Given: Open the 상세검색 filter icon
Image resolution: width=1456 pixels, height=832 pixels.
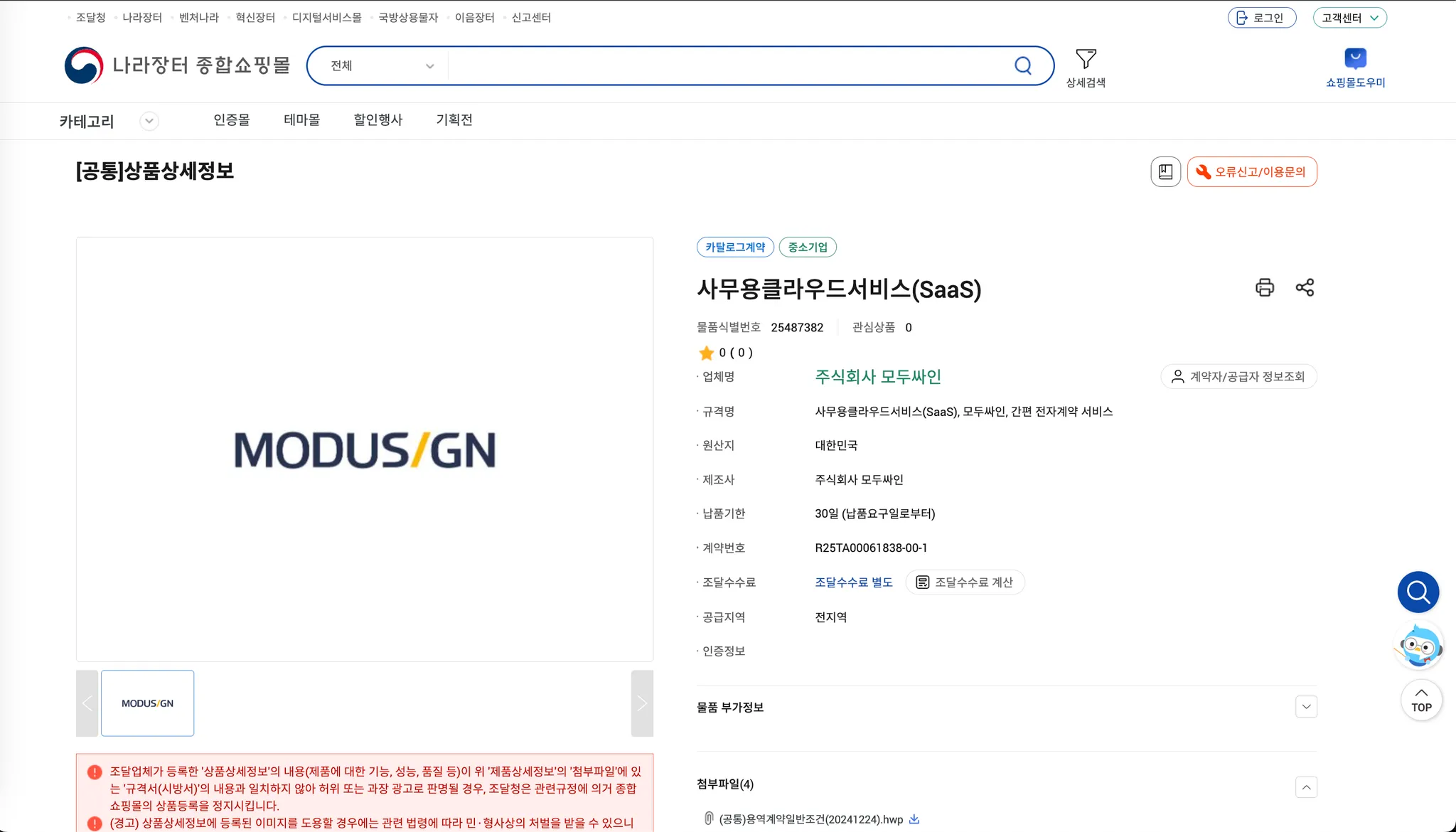Looking at the screenshot, I should click(x=1086, y=58).
